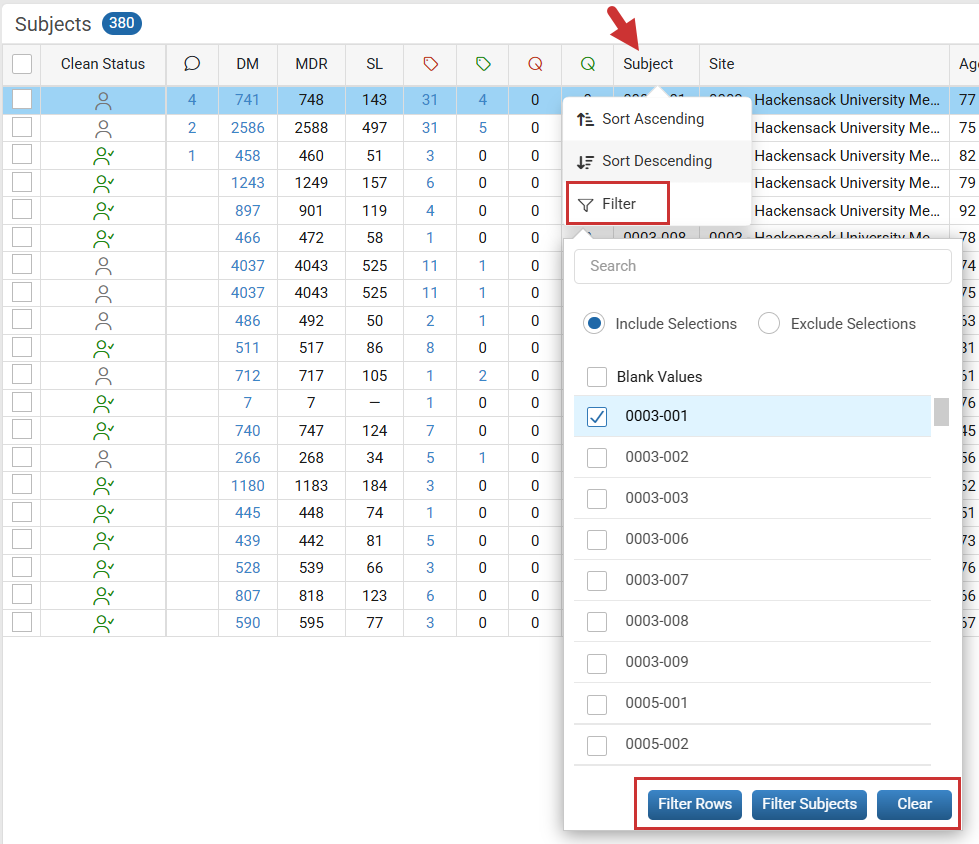
Task: Uncheck the 0003-001 filter checkbox
Action: pyautogui.click(x=597, y=416)
